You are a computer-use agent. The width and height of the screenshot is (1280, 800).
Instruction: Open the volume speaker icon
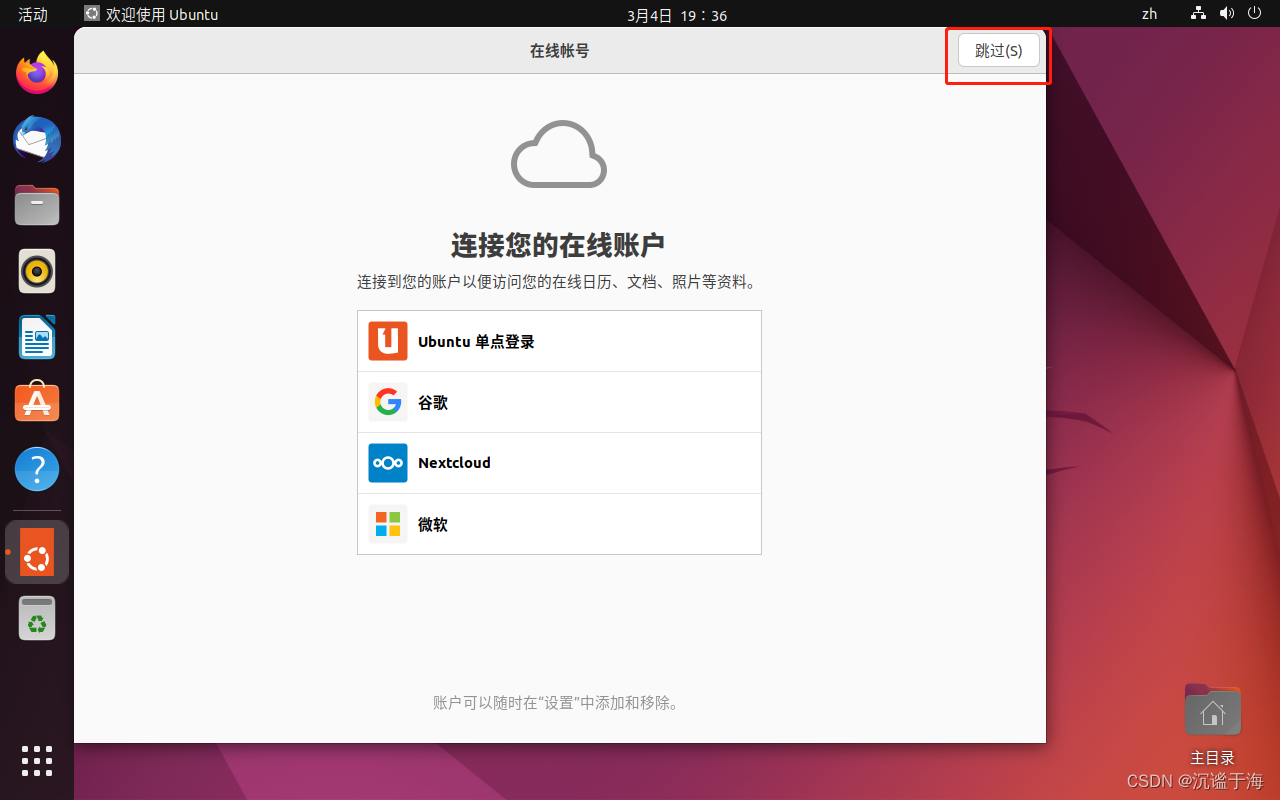(x=1226, y=14)
